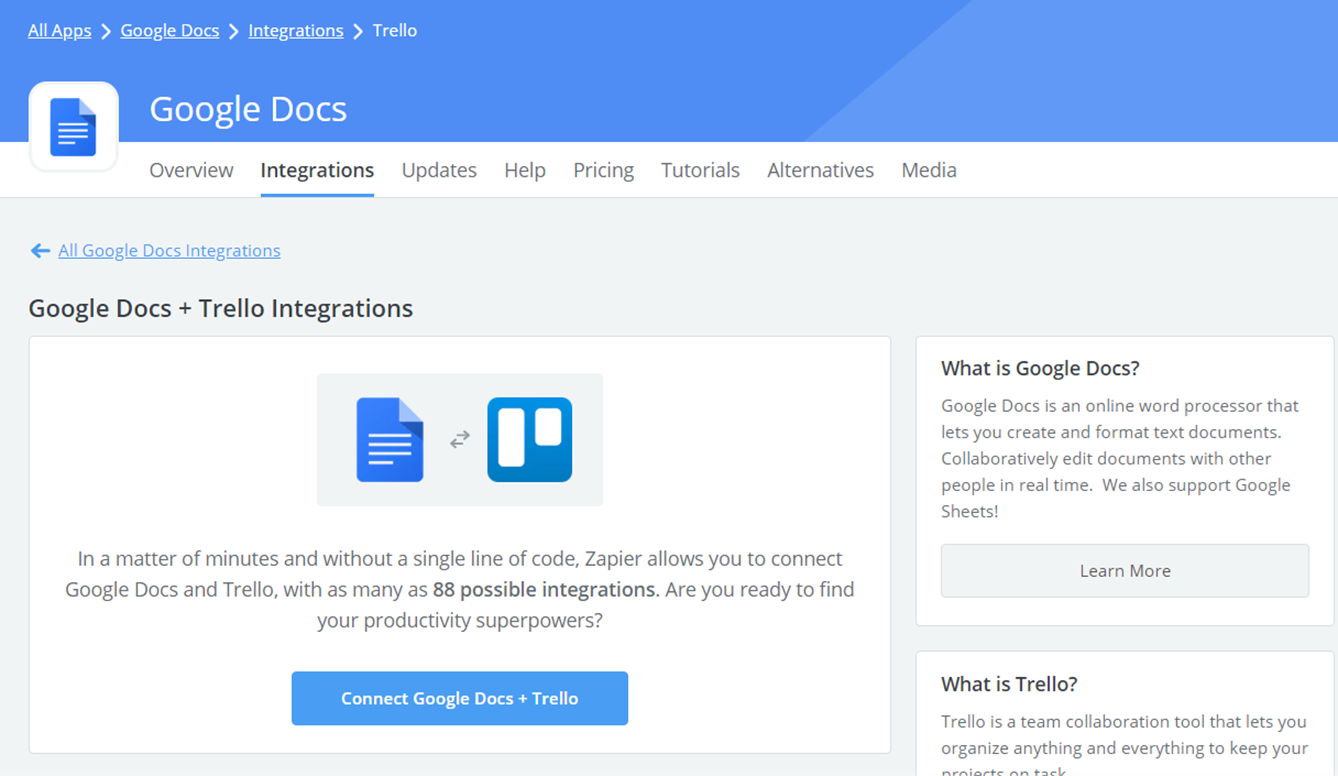Screen dimensions: 1338x776
Task: Open the Pricing tab
Action: click(x=603, y=170)
